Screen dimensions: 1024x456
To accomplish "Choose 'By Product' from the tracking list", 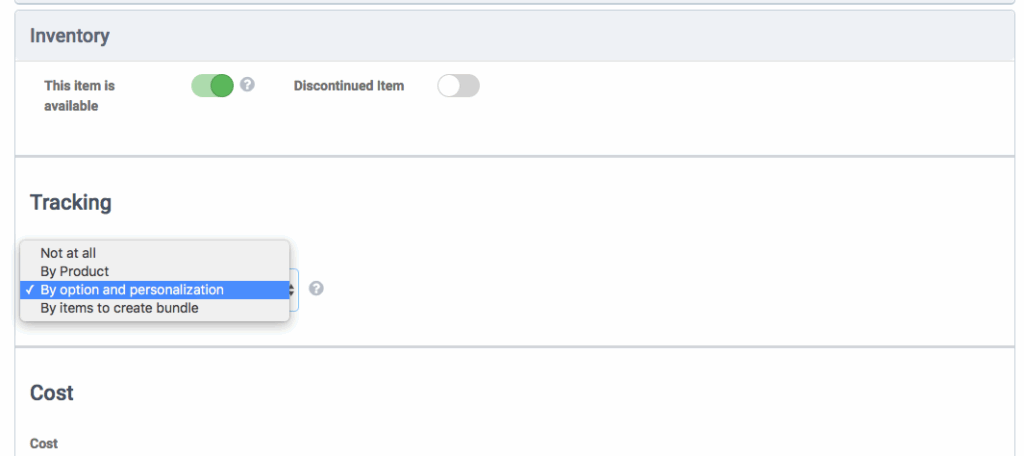I will coord(75,271).
